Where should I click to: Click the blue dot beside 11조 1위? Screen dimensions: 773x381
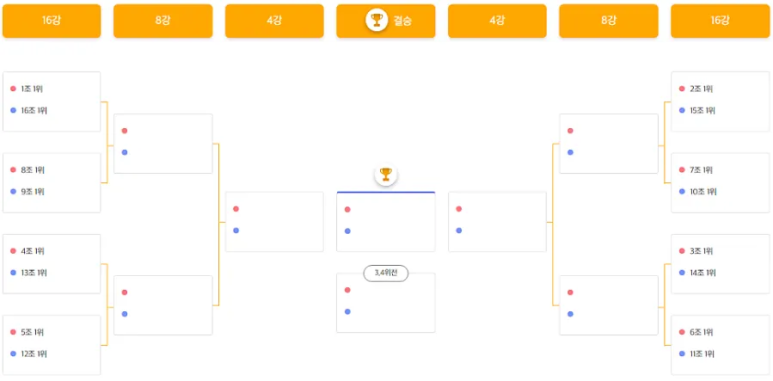tap(682, 354)
